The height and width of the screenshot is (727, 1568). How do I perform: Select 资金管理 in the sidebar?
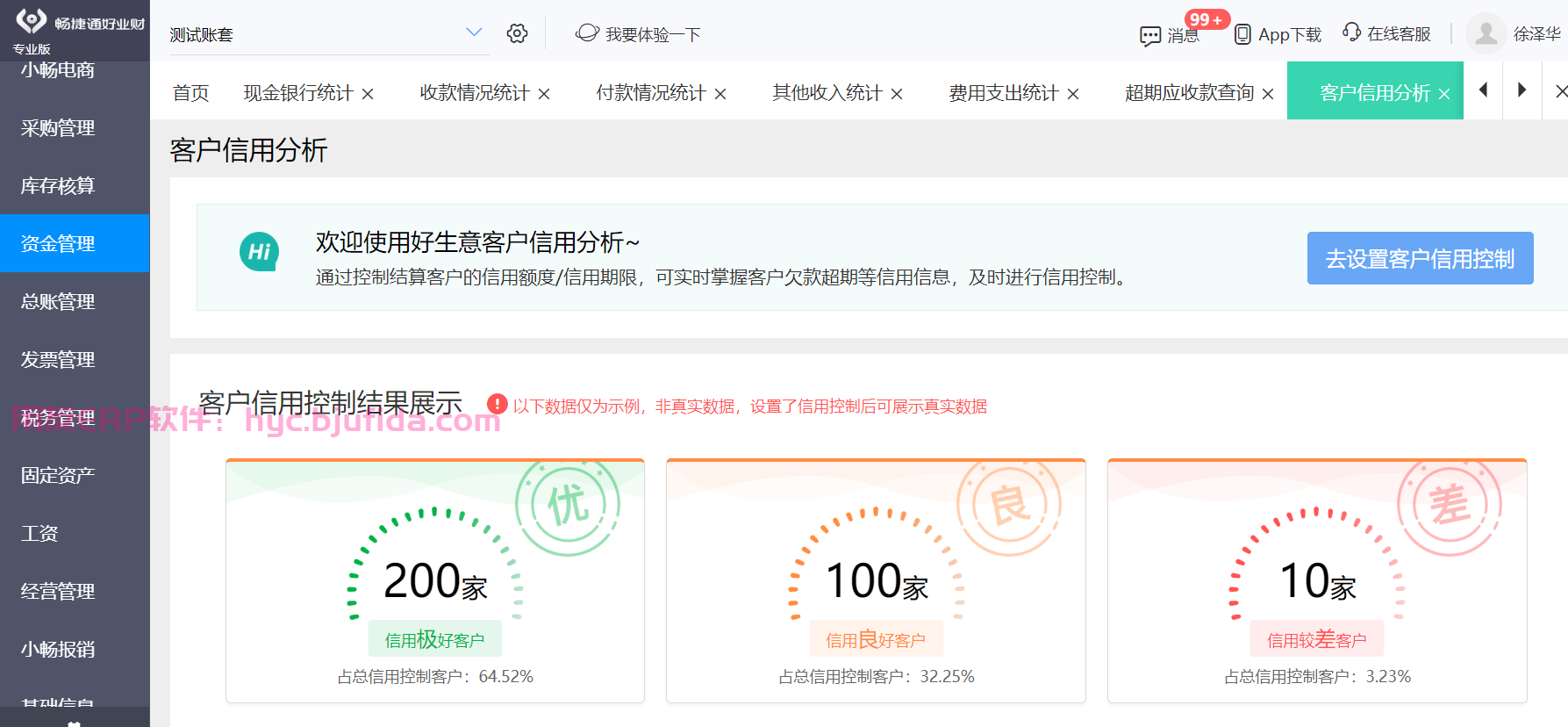[x=75, y=243]
